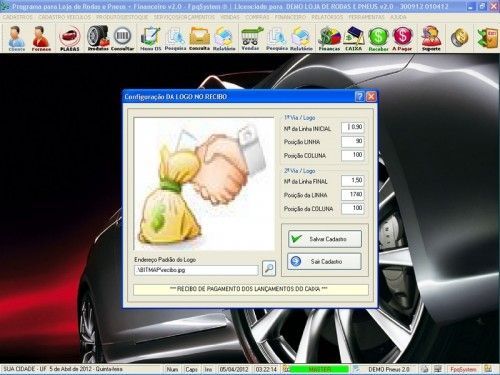Click the Posição da LINHA field showing 1740

pyautogui.click(x=353, y=195)
